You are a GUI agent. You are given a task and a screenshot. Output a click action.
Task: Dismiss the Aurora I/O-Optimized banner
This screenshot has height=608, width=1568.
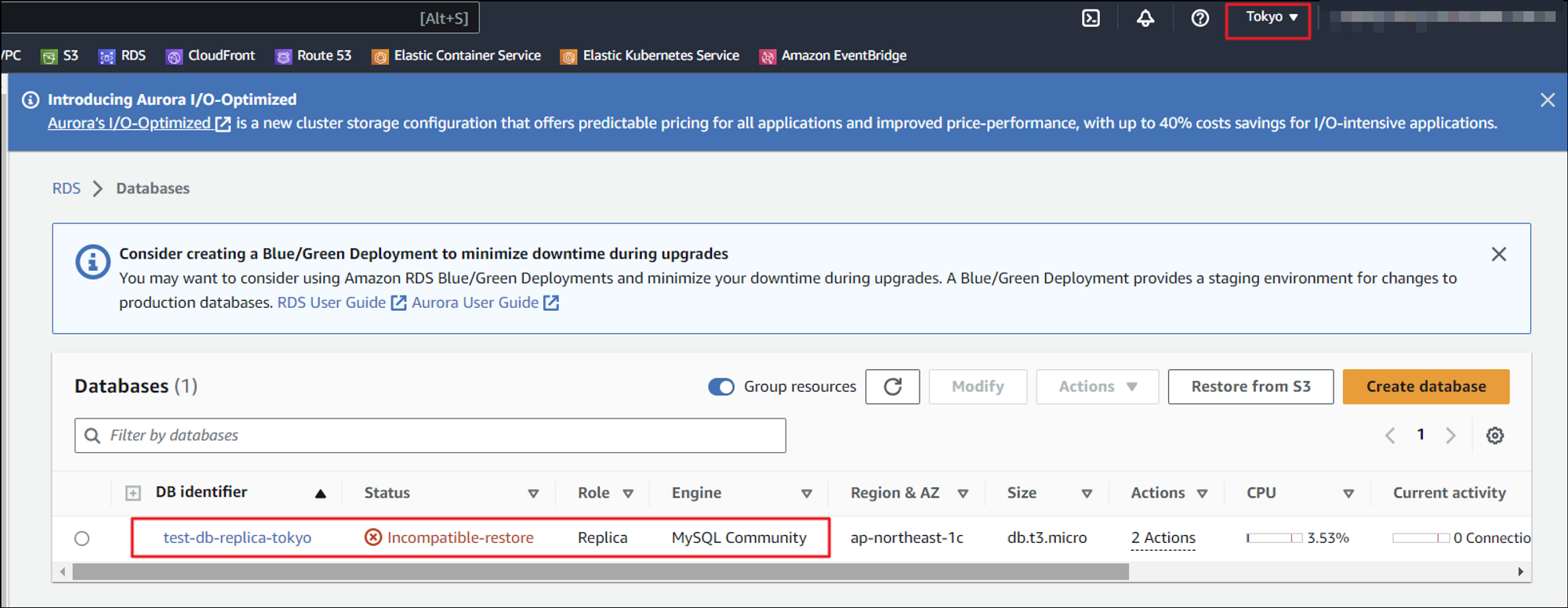1547,100
